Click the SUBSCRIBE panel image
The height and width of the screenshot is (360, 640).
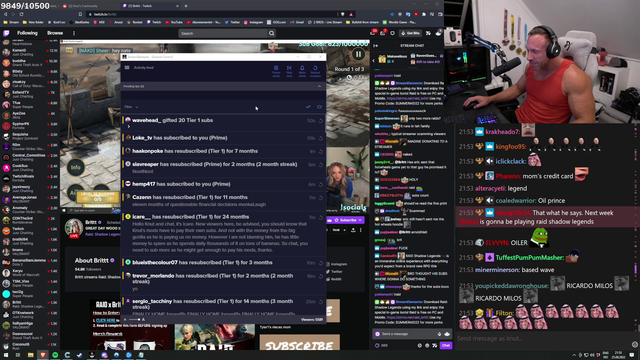pos(300,342)
